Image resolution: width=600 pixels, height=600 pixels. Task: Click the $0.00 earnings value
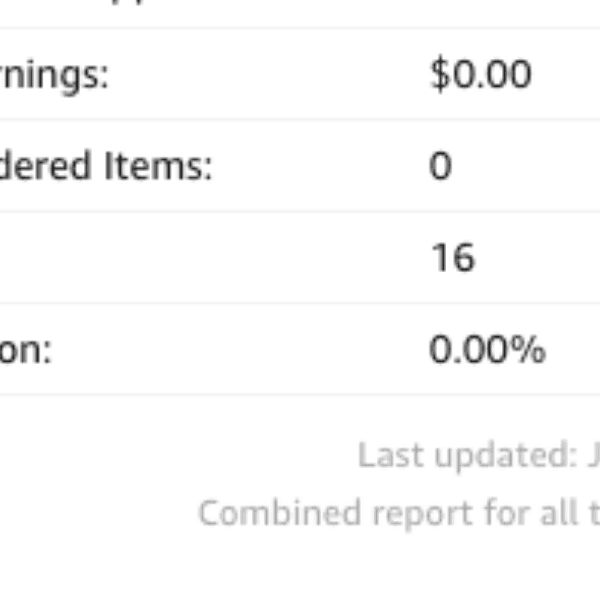480,75
